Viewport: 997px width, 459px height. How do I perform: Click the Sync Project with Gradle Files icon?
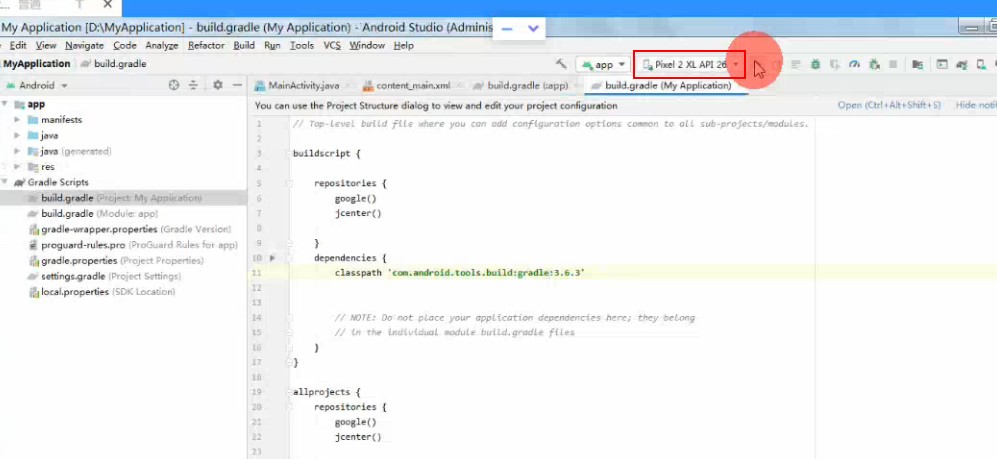tap(961, 64)
